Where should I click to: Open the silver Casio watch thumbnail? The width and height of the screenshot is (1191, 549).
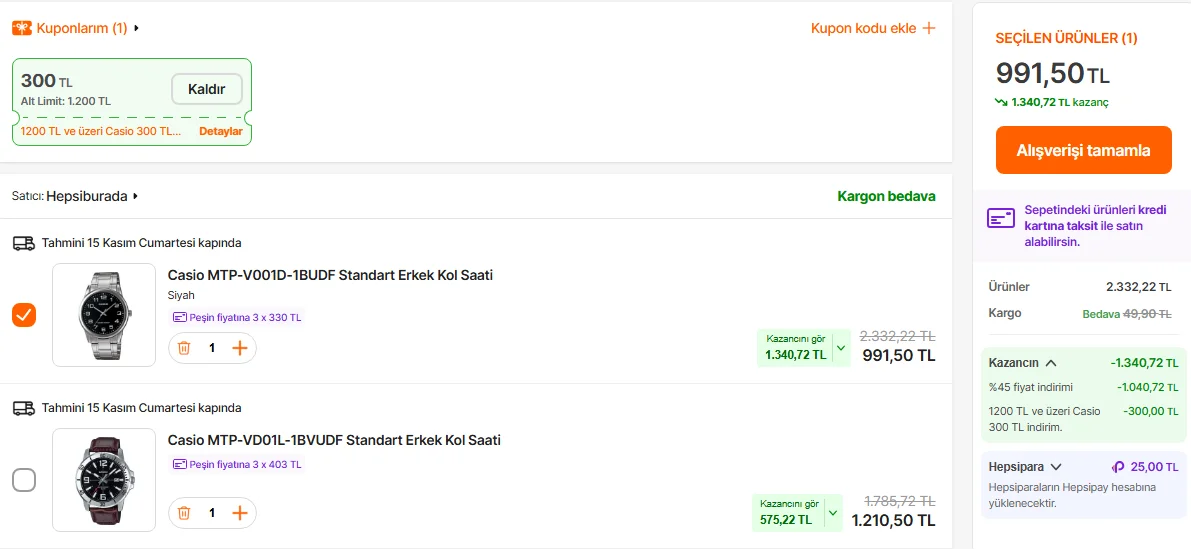click(x=104, y=315)
